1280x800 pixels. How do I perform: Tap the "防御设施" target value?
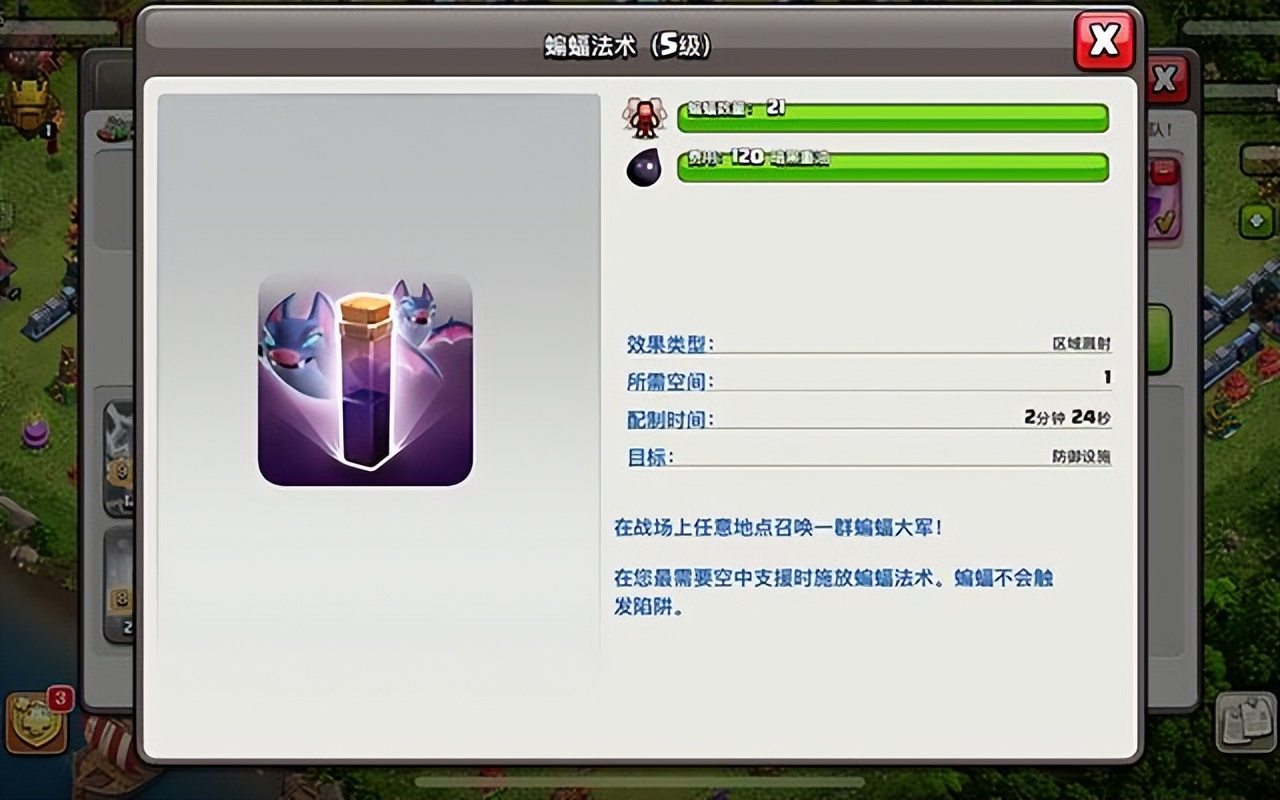coord(1081,457)
